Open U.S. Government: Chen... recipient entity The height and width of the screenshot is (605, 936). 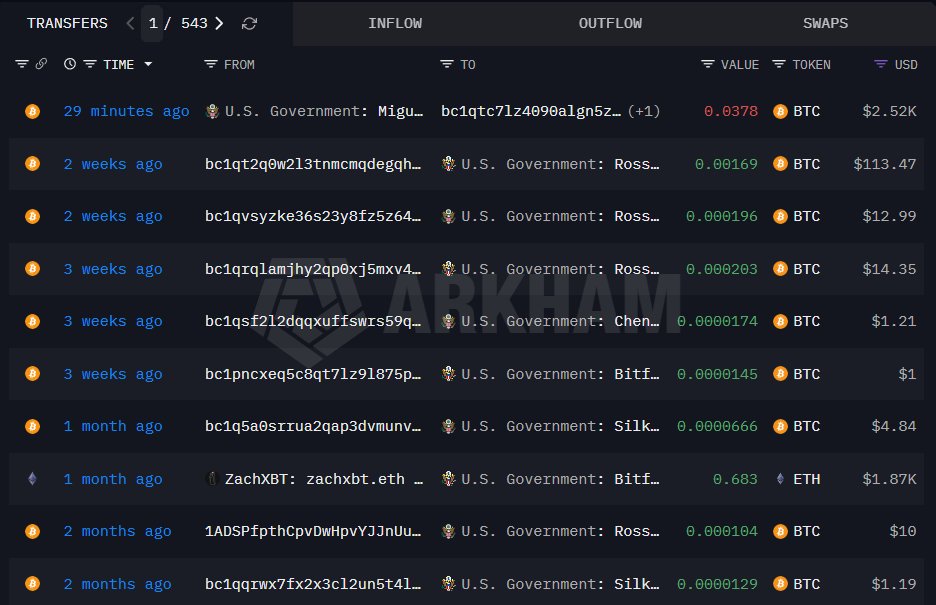tap(550, 321)
